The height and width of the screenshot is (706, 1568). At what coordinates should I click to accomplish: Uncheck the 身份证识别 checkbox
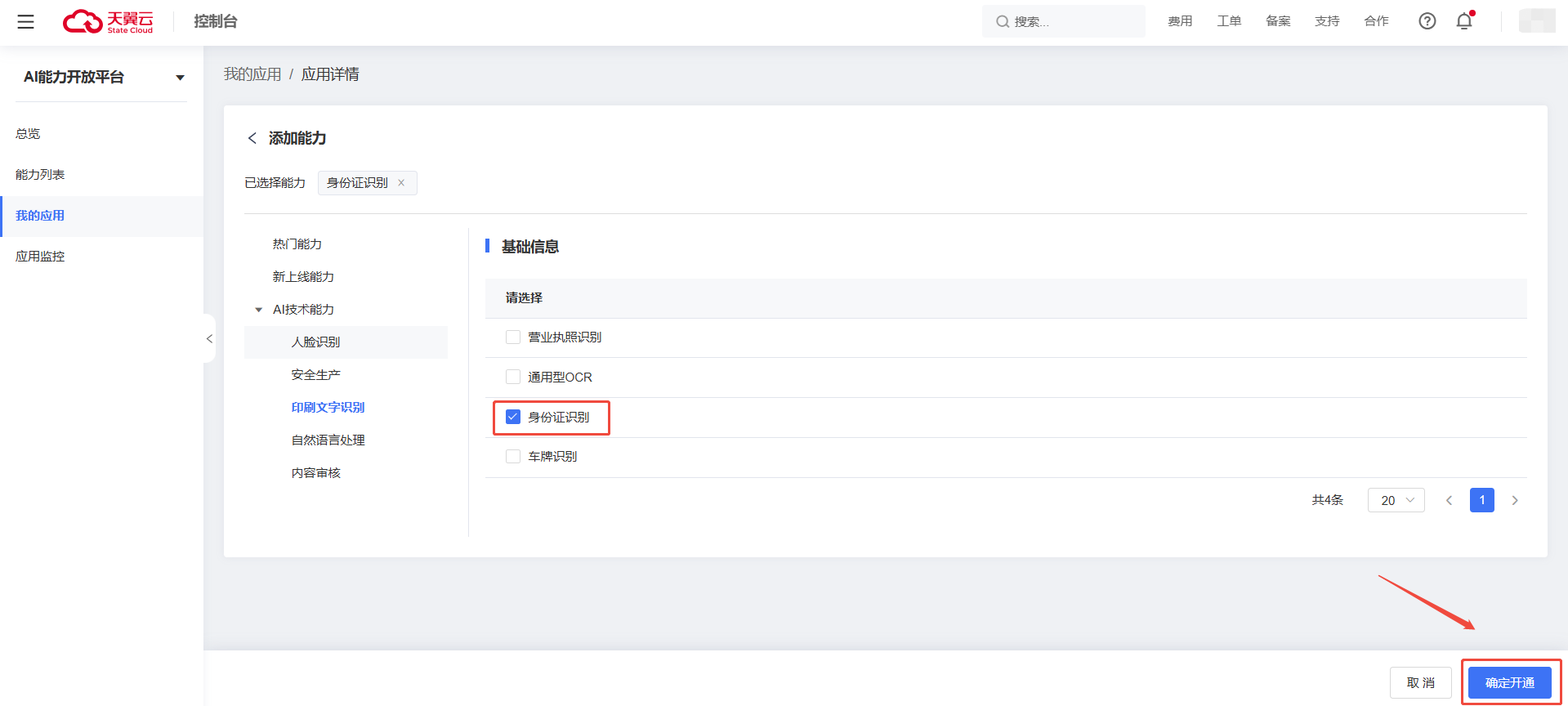click(x=513, y=417)
